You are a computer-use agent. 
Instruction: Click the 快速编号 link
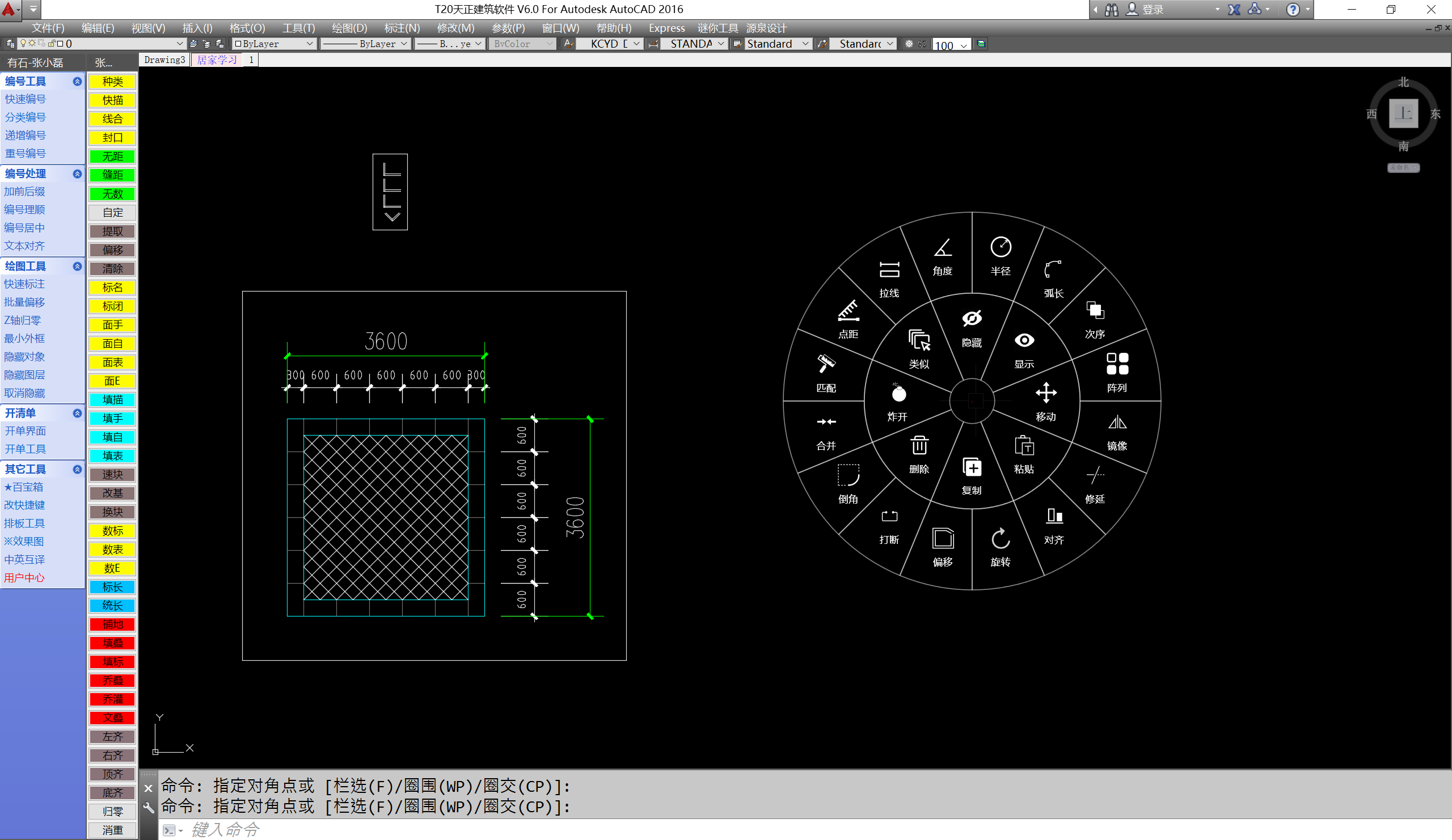26,99
